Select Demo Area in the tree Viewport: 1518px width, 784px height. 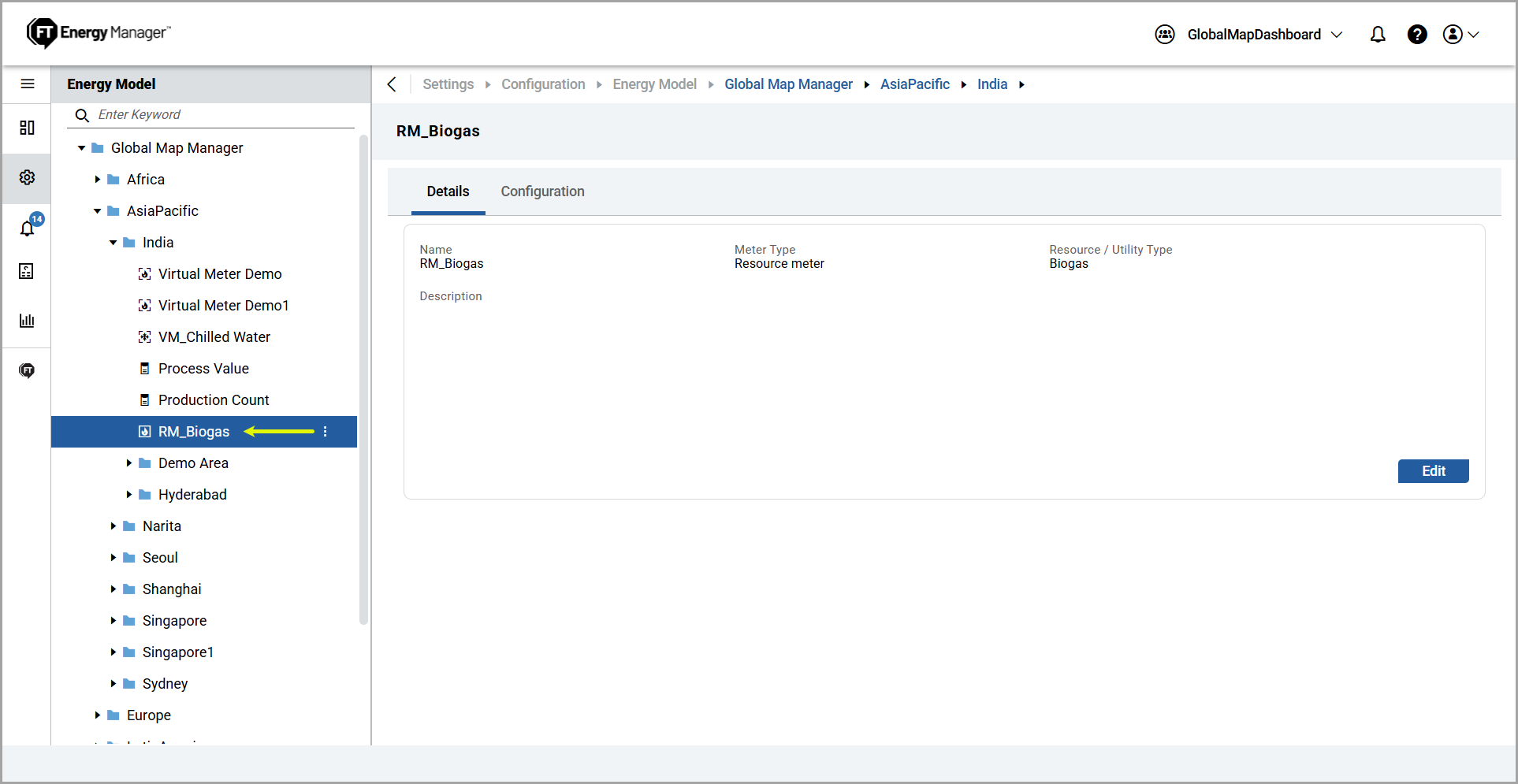coord(193,463)
